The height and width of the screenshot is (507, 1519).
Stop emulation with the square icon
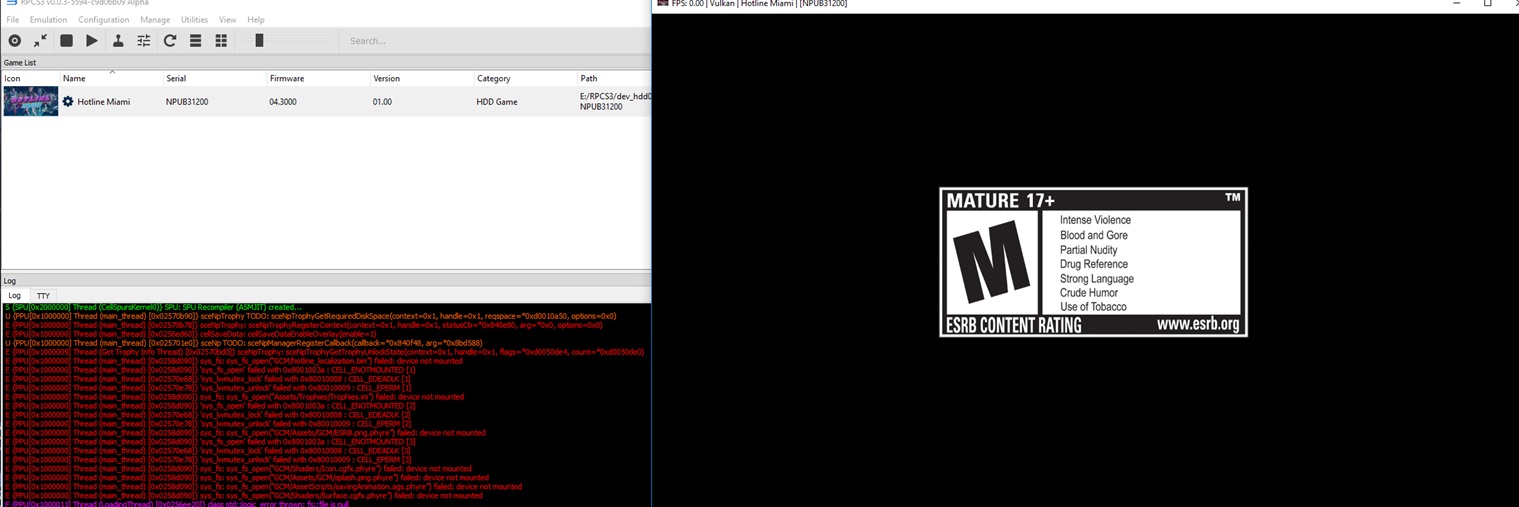[66, 41]
